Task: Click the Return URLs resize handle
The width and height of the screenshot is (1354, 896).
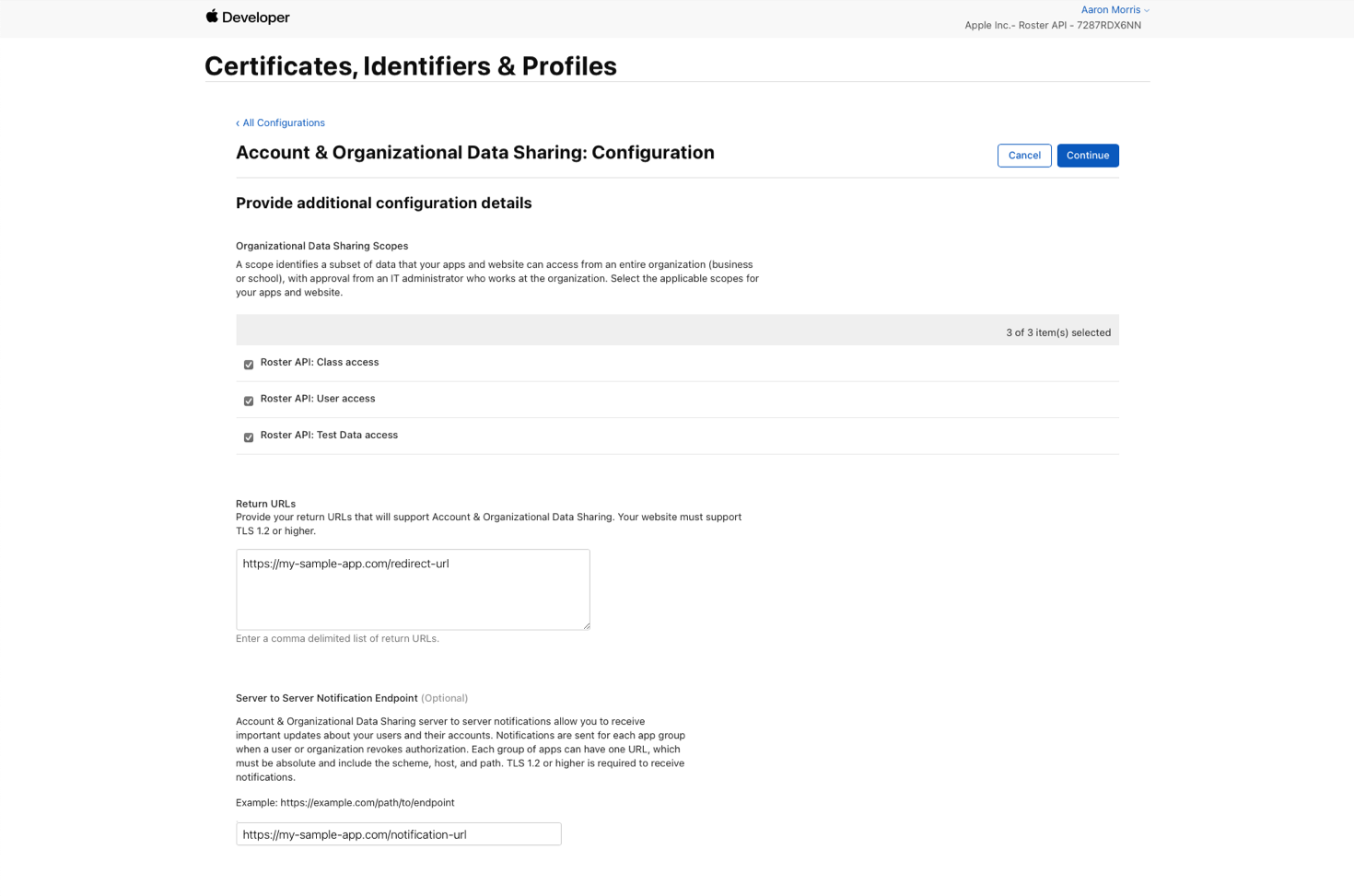Action: 587,627
